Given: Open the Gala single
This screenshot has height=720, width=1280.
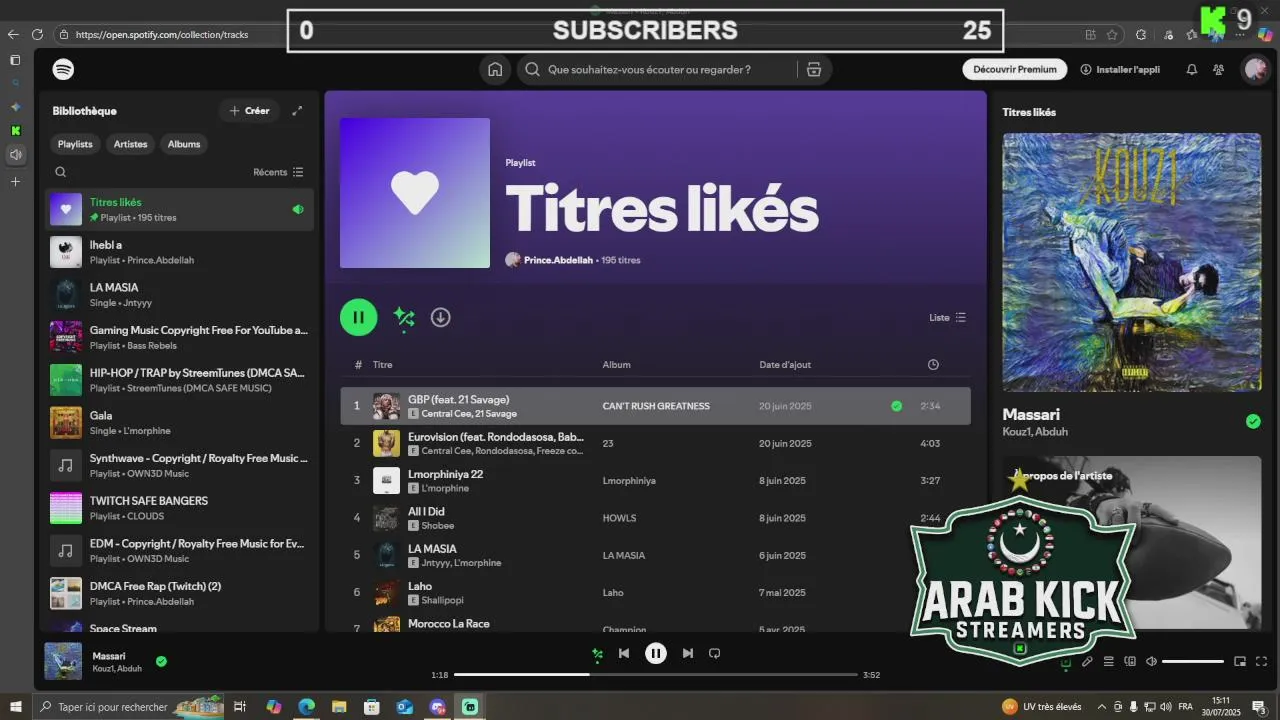Looking at the screenshot, I should point(179,423).
